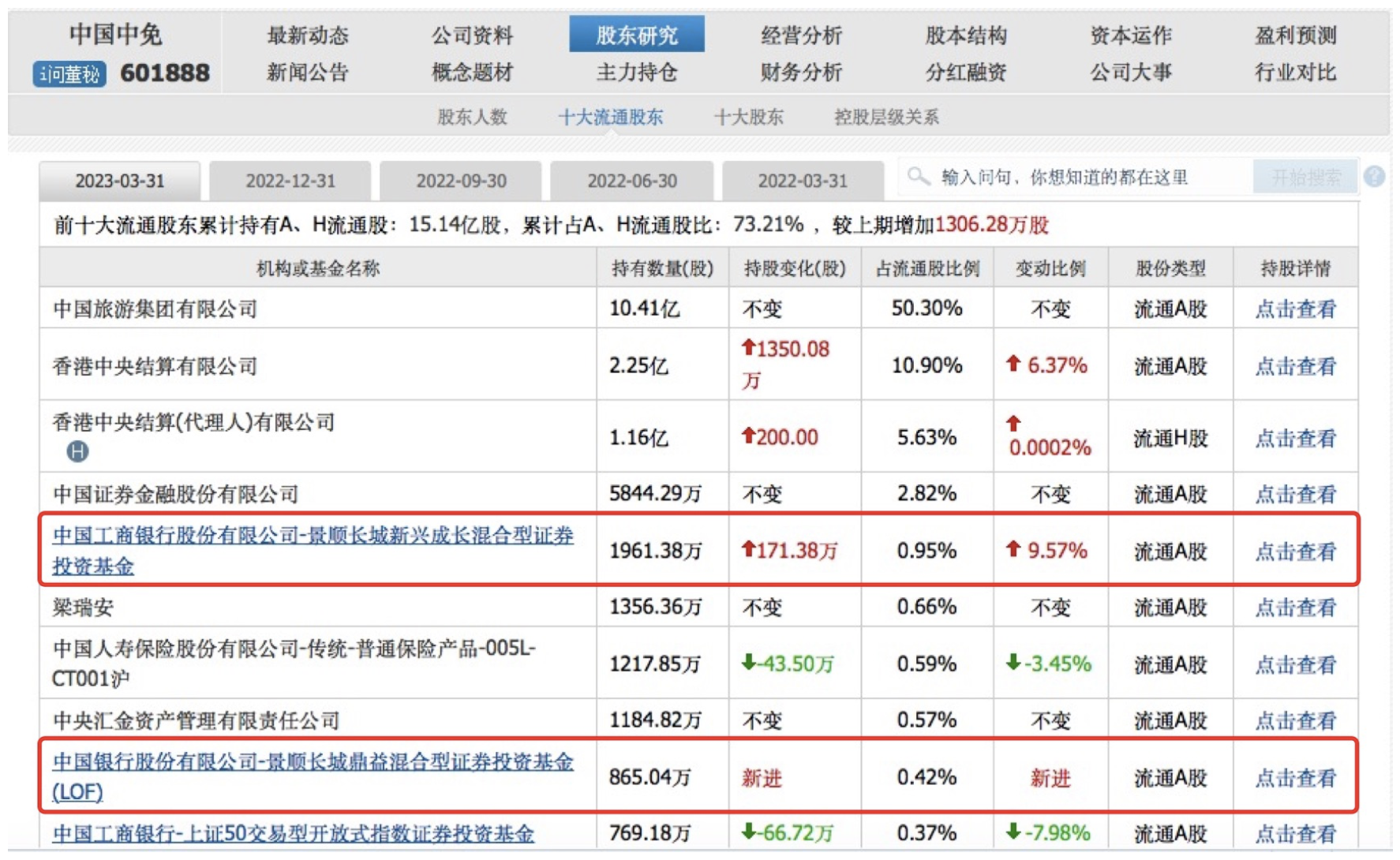
Task: Click the 1350.08万 increase value
Action: [x=786, y=364]
